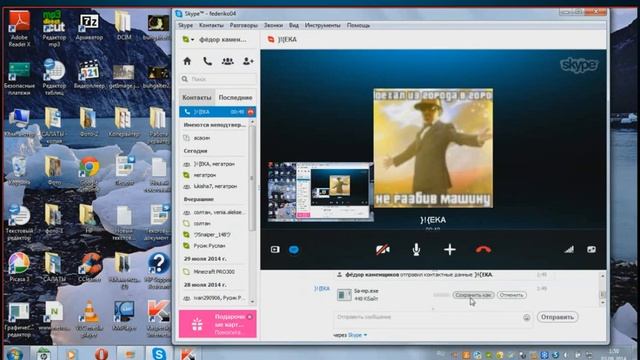Open the Рузик Руслан conversation
This screenshot has height=360, width=640.
tap(214, 246)
